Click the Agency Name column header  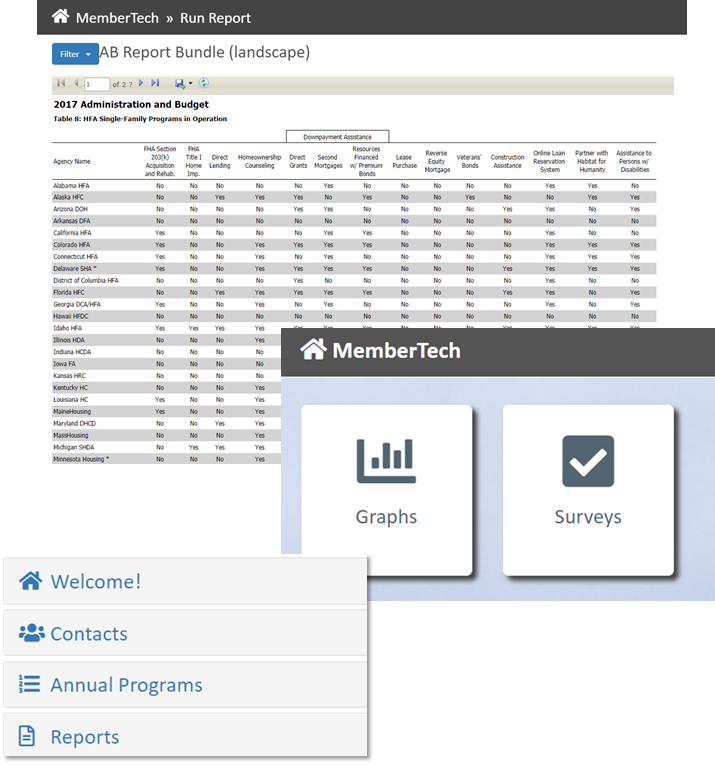point(72,161)
